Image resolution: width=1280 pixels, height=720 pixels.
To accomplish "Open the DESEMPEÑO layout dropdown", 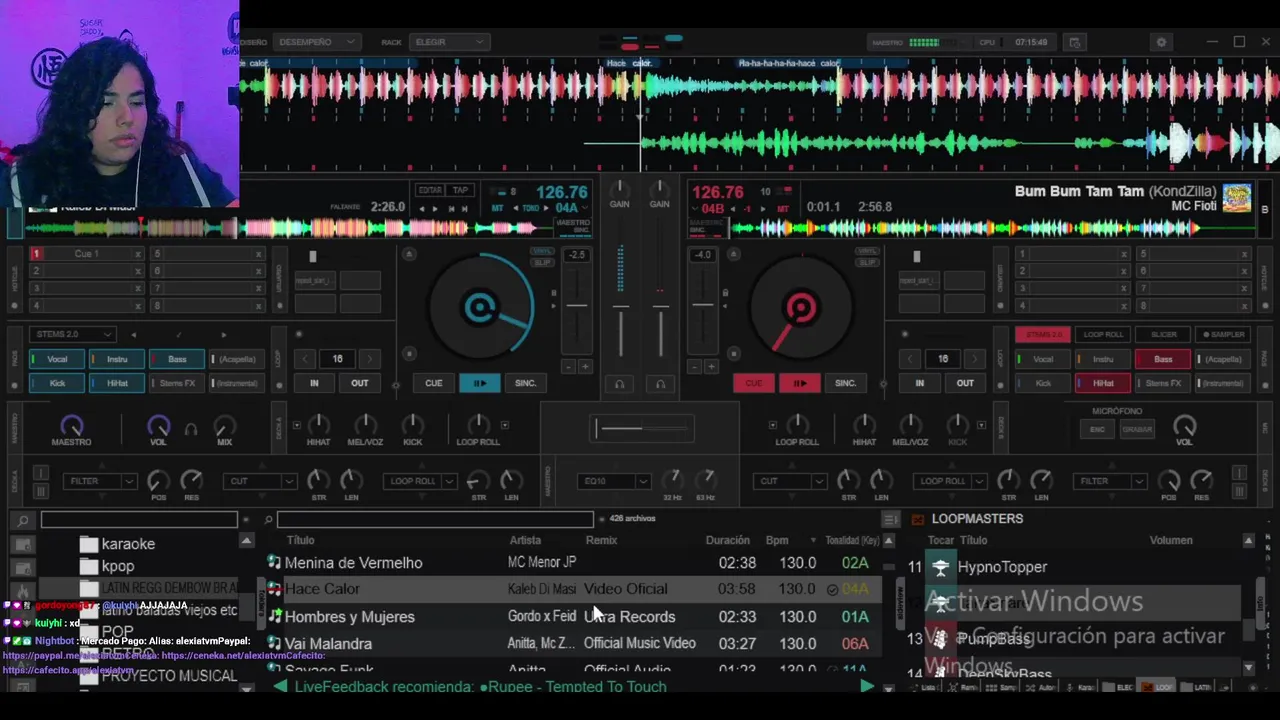I will (316, 42).
